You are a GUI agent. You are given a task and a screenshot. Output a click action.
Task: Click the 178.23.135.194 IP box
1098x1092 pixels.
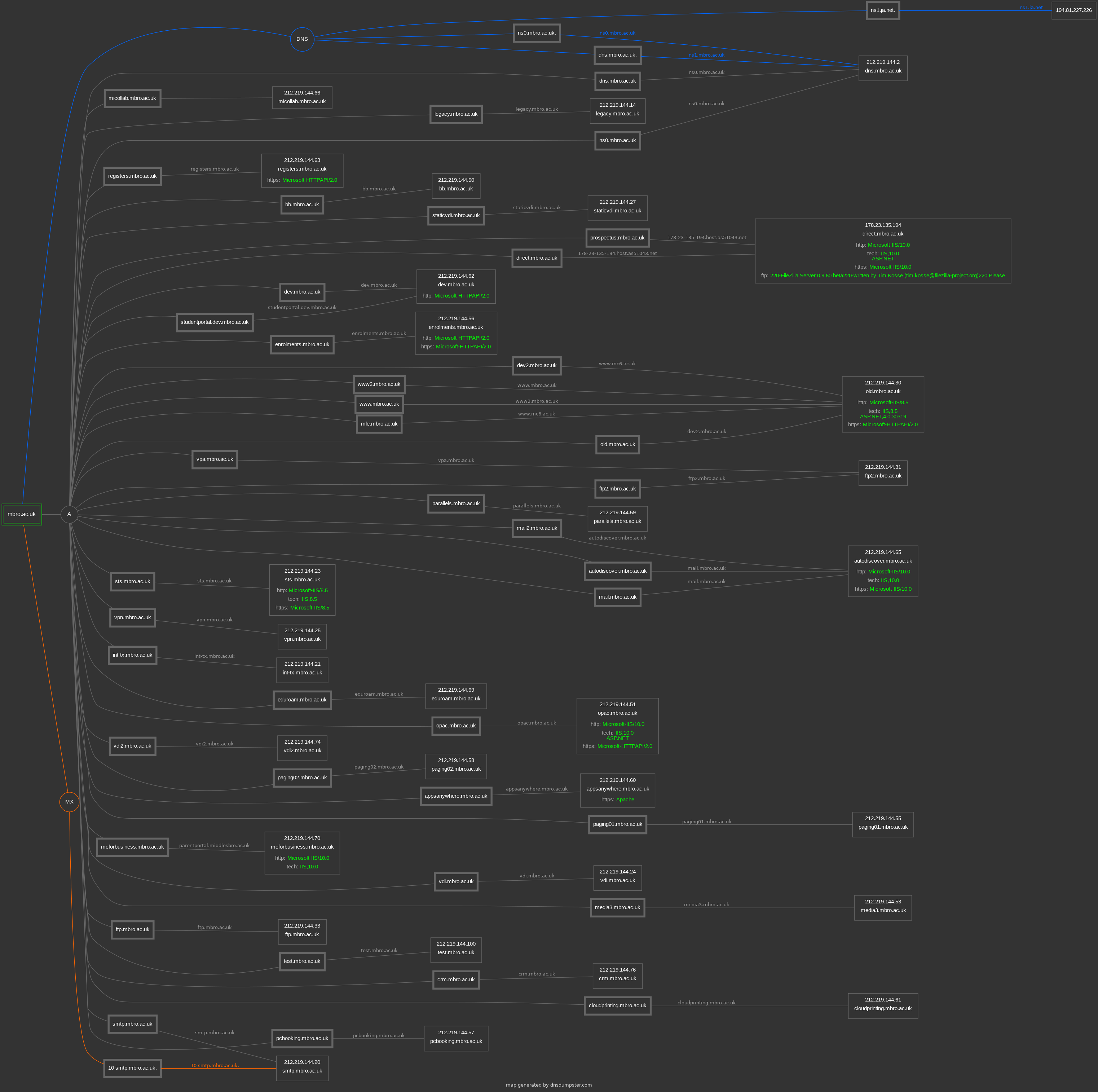tap(883, 251)
